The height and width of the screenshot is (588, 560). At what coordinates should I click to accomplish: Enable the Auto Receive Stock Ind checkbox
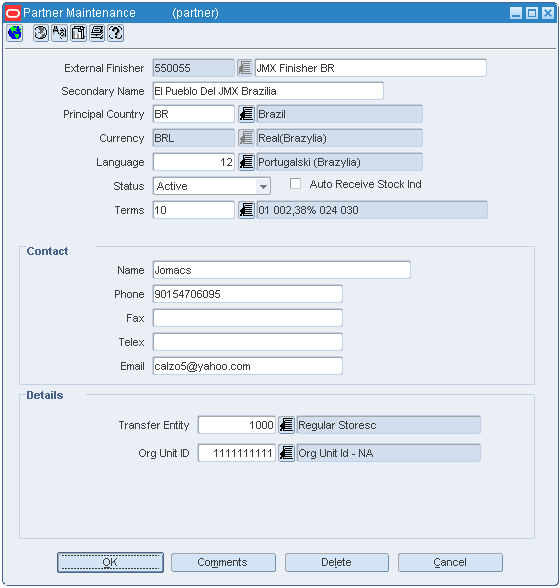(296, 184)
